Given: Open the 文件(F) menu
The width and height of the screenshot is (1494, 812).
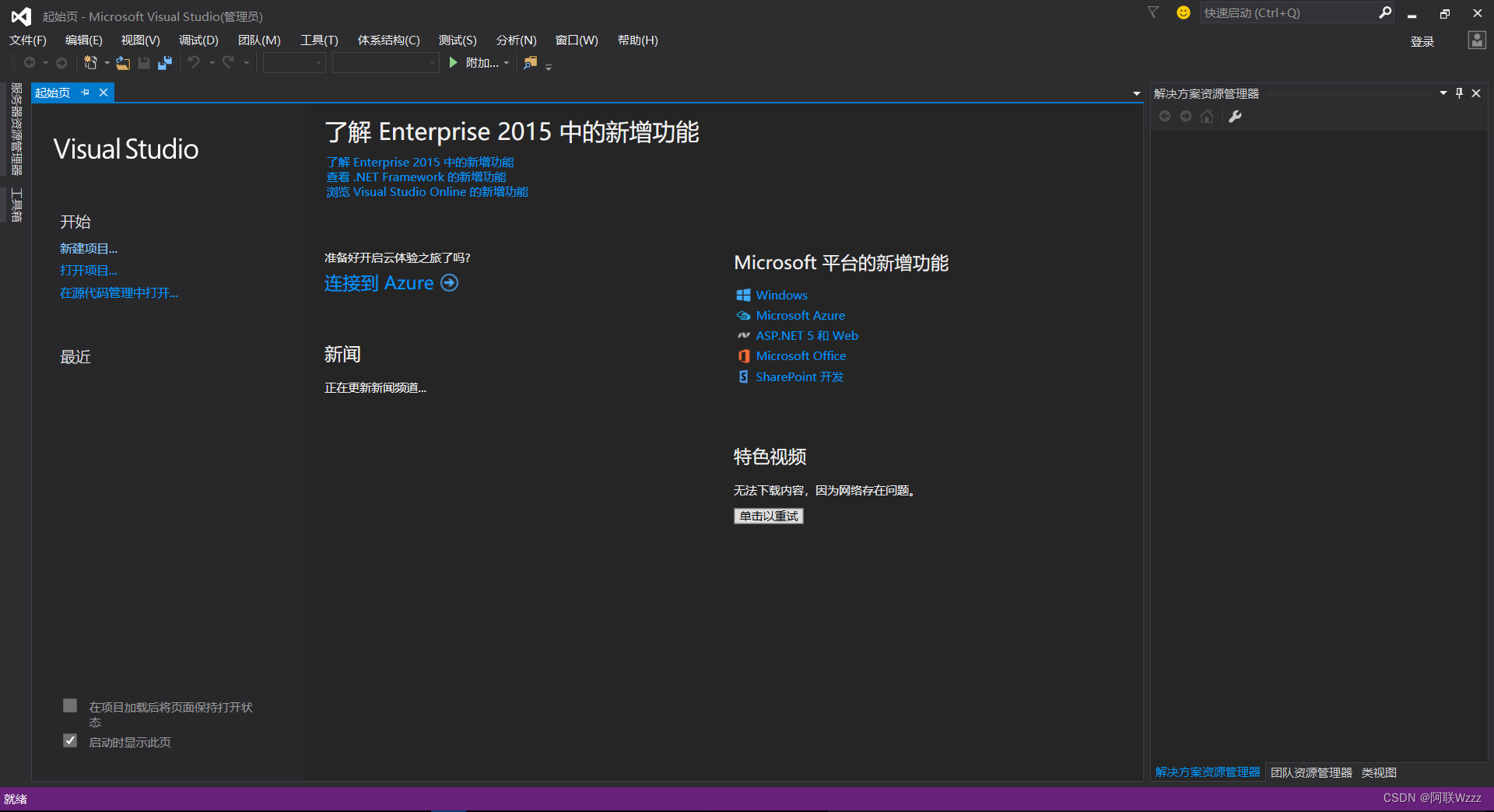Looking at the screenshot, I should point(28,40).
